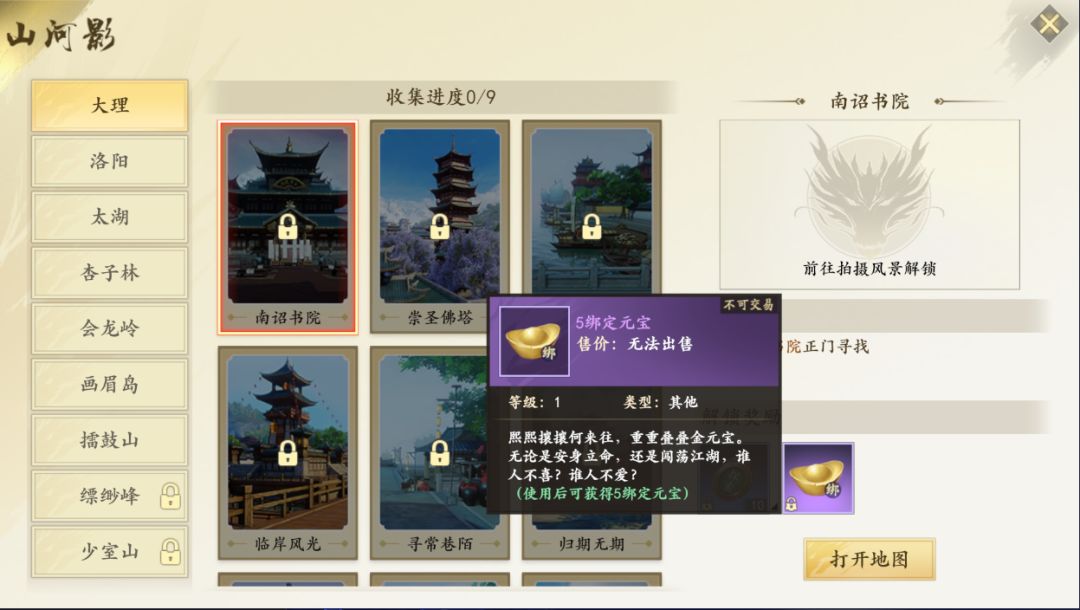
Task: Switch to the 洛阳 region tab
Action: click(110, 161)
